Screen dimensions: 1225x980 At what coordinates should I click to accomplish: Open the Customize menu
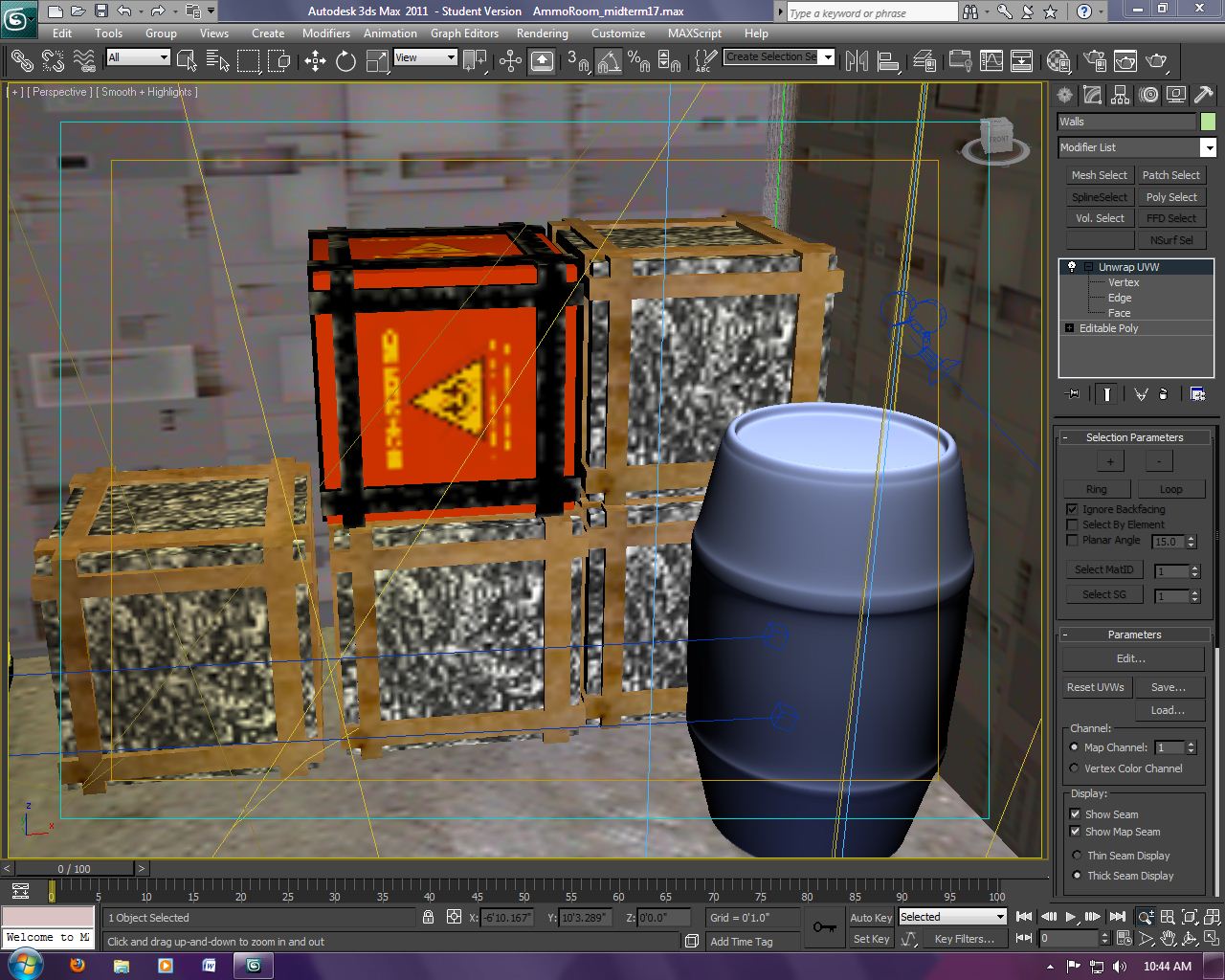(x=618, y=33)
